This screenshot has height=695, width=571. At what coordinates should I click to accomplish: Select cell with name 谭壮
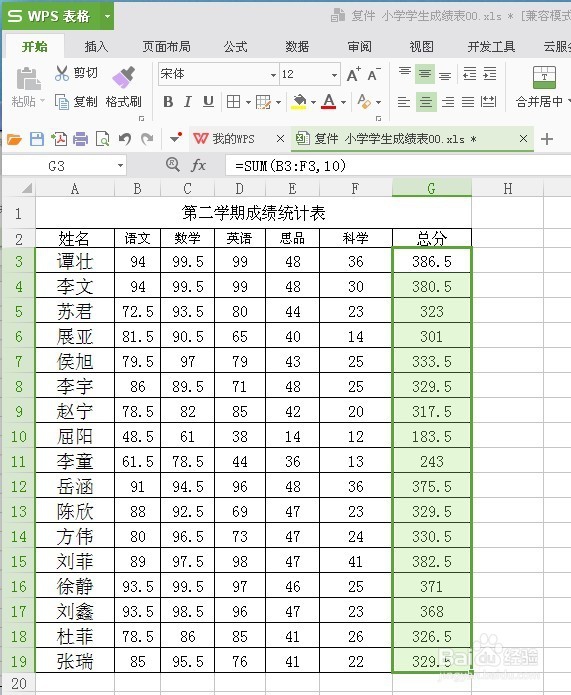(75, 261)
